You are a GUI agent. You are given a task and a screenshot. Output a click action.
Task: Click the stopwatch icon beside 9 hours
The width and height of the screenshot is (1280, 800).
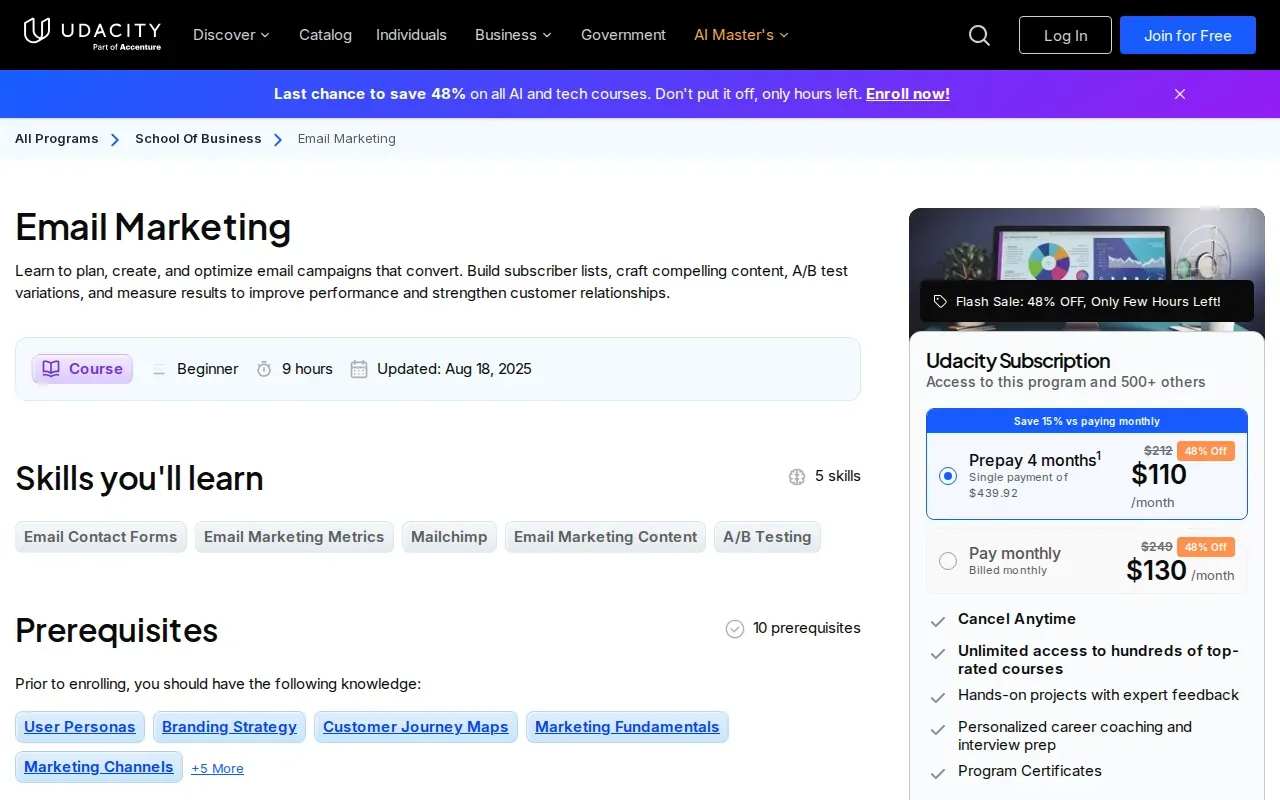pyautogui.click(x=264, y=369)
